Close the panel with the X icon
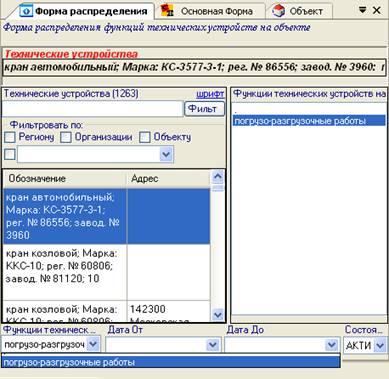This screenshot has height=379, width=389. click(x=377, y=10)
